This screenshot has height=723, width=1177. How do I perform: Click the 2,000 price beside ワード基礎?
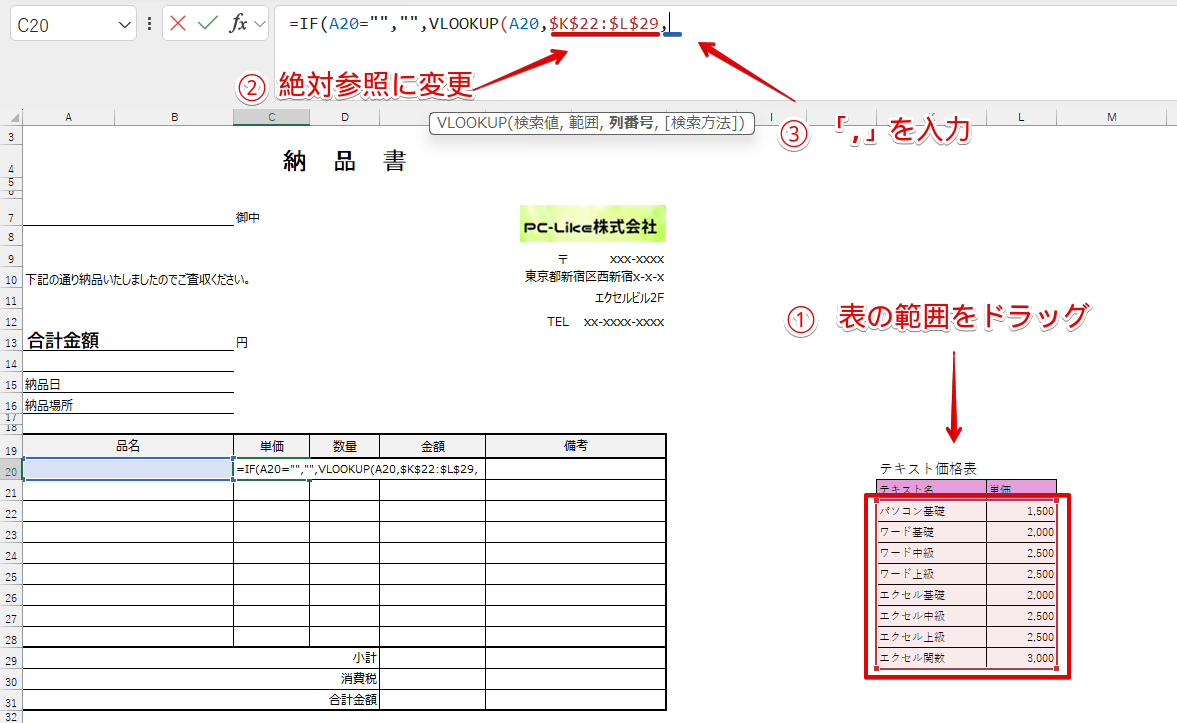click(1022, 532)
